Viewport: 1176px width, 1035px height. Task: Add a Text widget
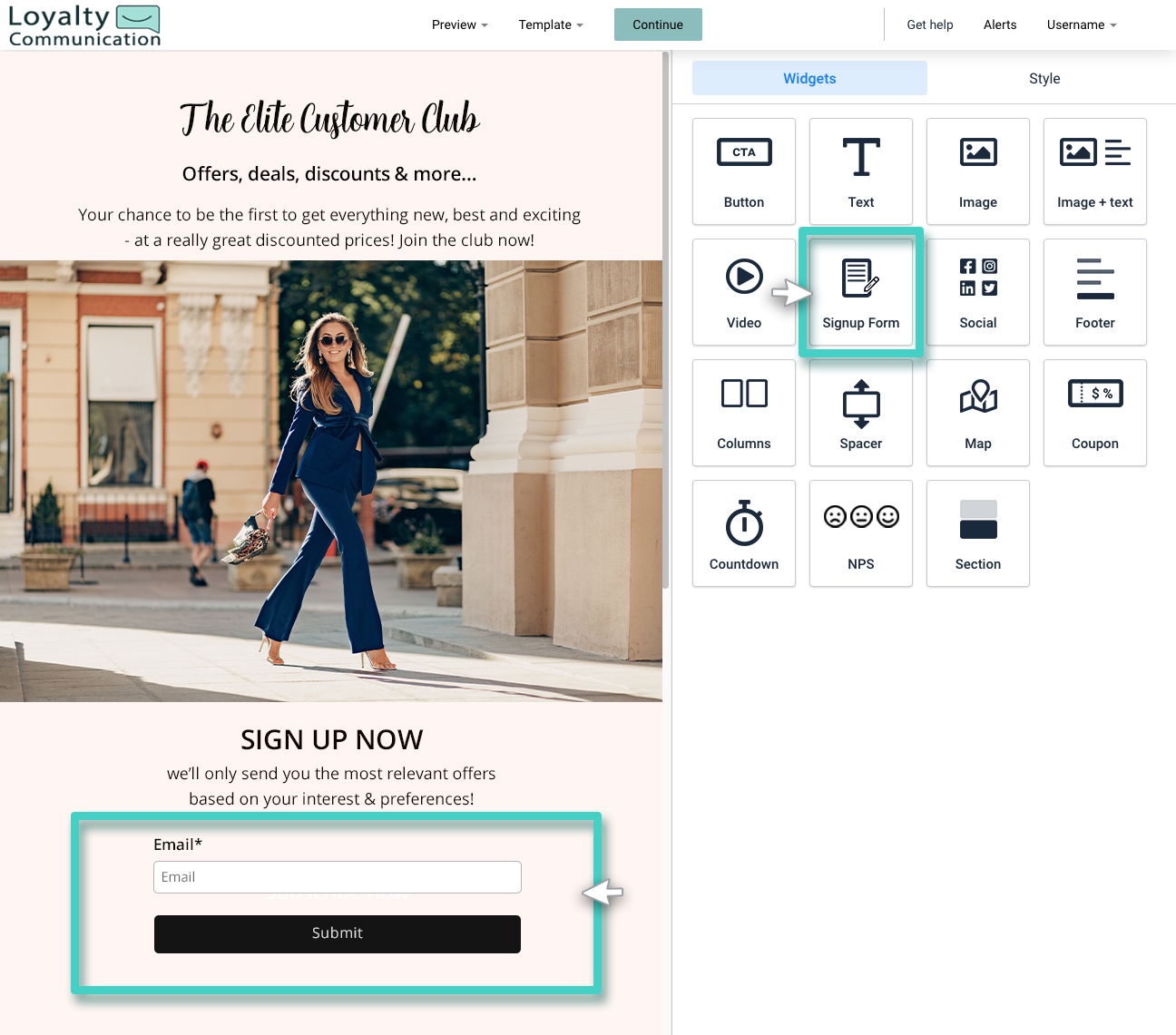(860, 171)
